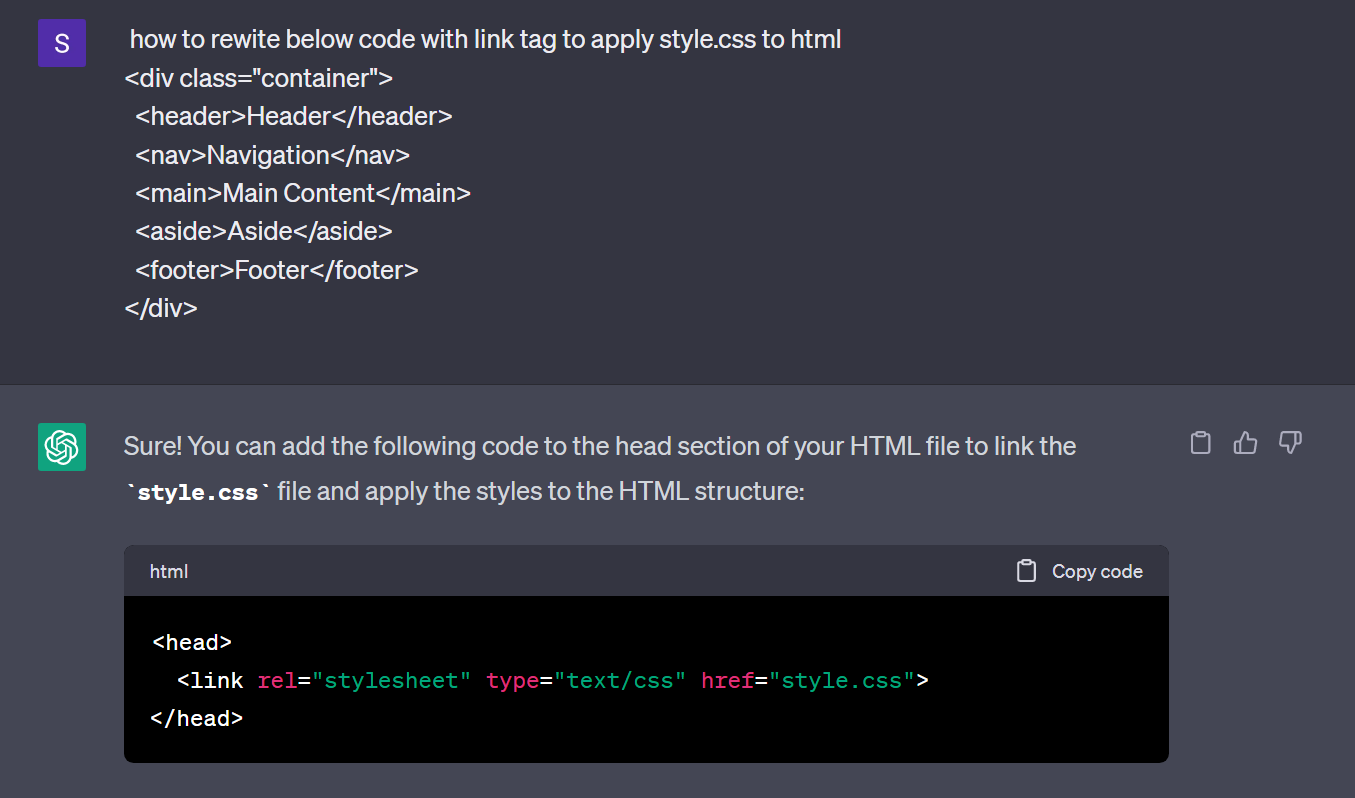Image resolution: width=1355 pixels, height=798 pixels.
Task: Click the opening head tag in the code
Action: [192, 642]
